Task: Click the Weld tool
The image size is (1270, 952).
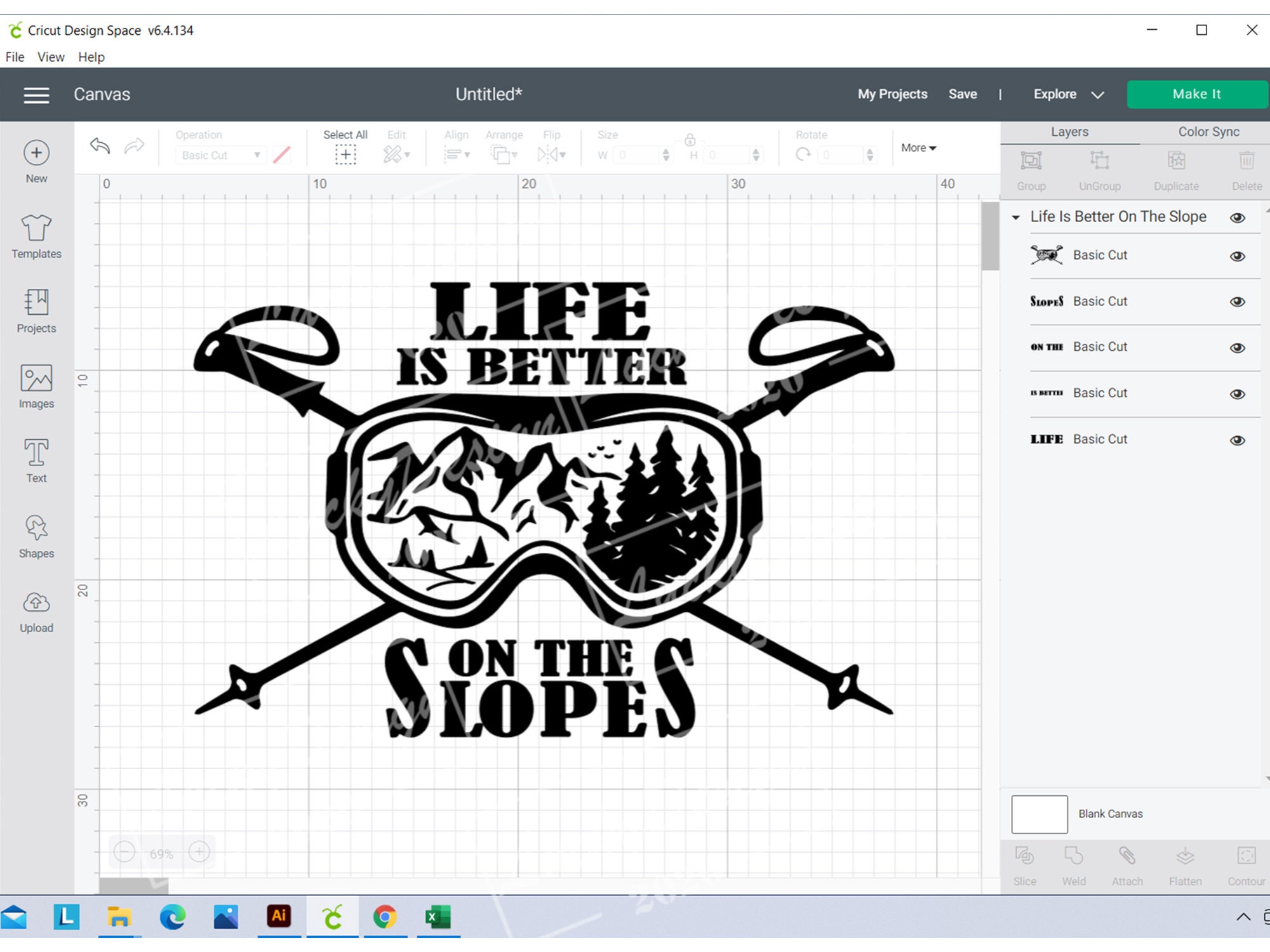Action: 1073,863
